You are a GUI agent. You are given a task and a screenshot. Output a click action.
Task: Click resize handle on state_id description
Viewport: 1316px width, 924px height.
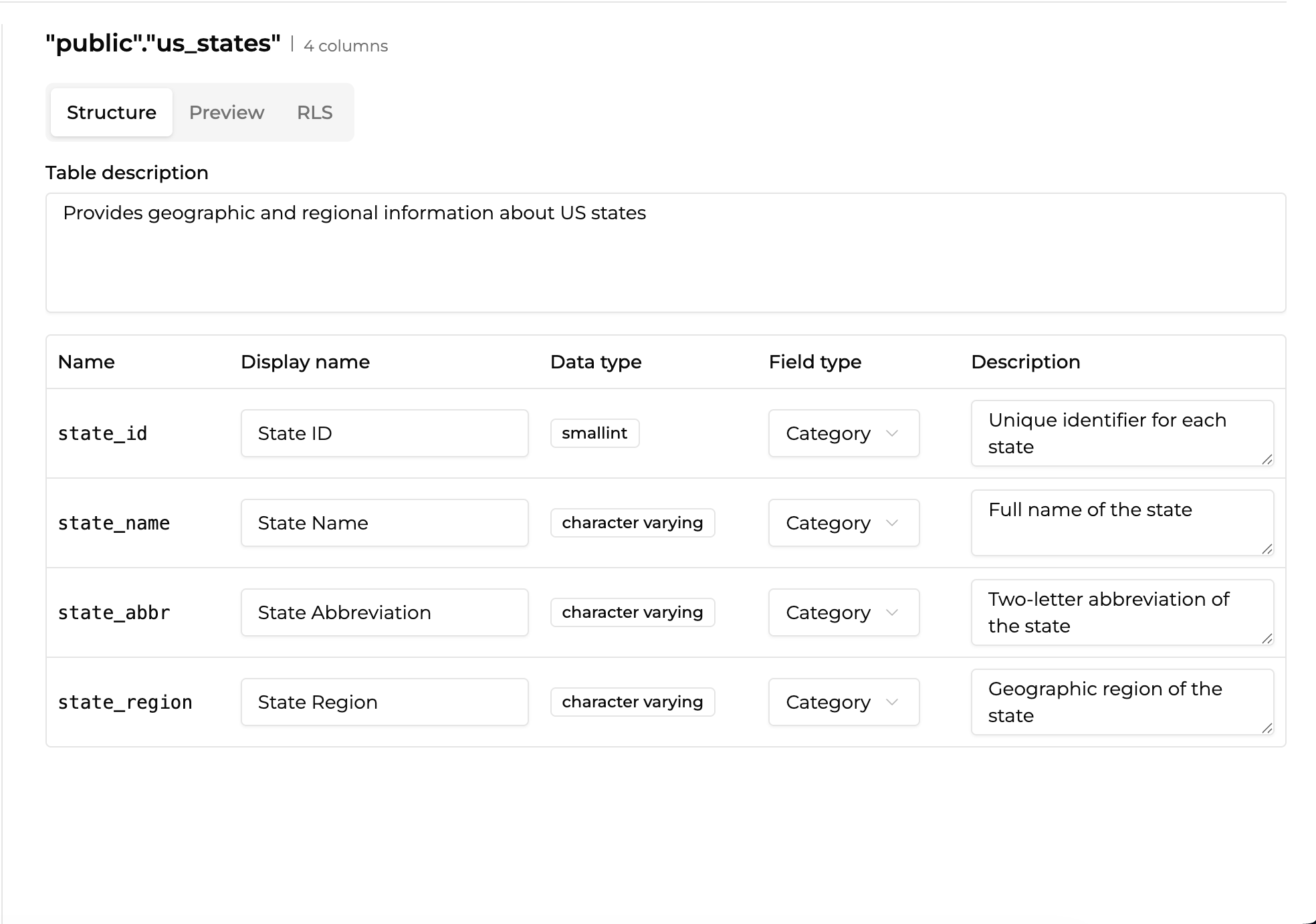click(x=1267, y=459)
